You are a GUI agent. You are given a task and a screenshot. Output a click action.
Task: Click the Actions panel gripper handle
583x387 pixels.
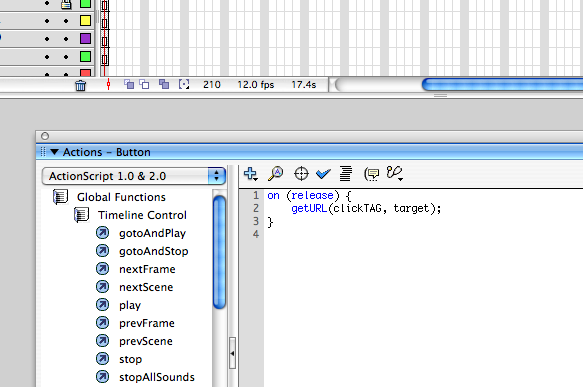pyautogui.click(x=43, y=152)
